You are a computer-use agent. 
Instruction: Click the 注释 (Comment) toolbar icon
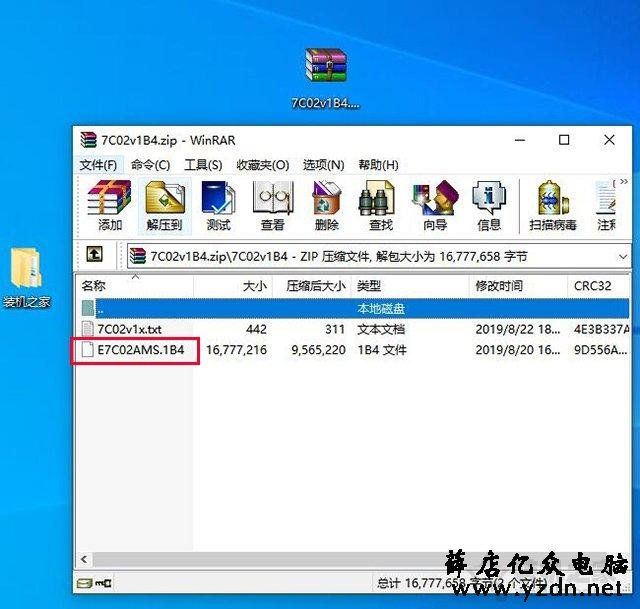click(606, 206)
